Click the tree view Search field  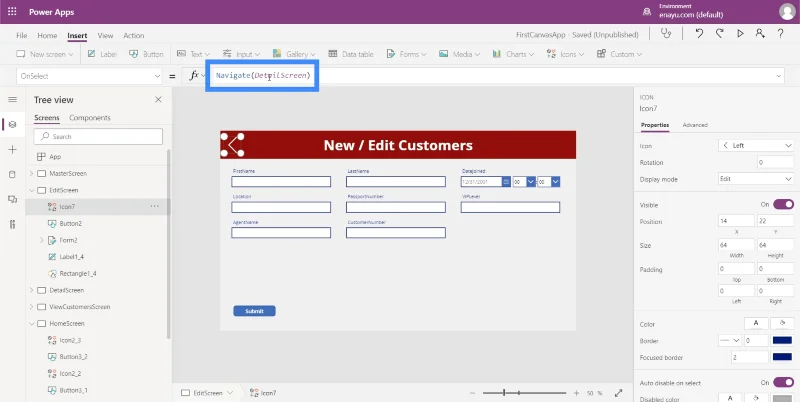(98, 137)
